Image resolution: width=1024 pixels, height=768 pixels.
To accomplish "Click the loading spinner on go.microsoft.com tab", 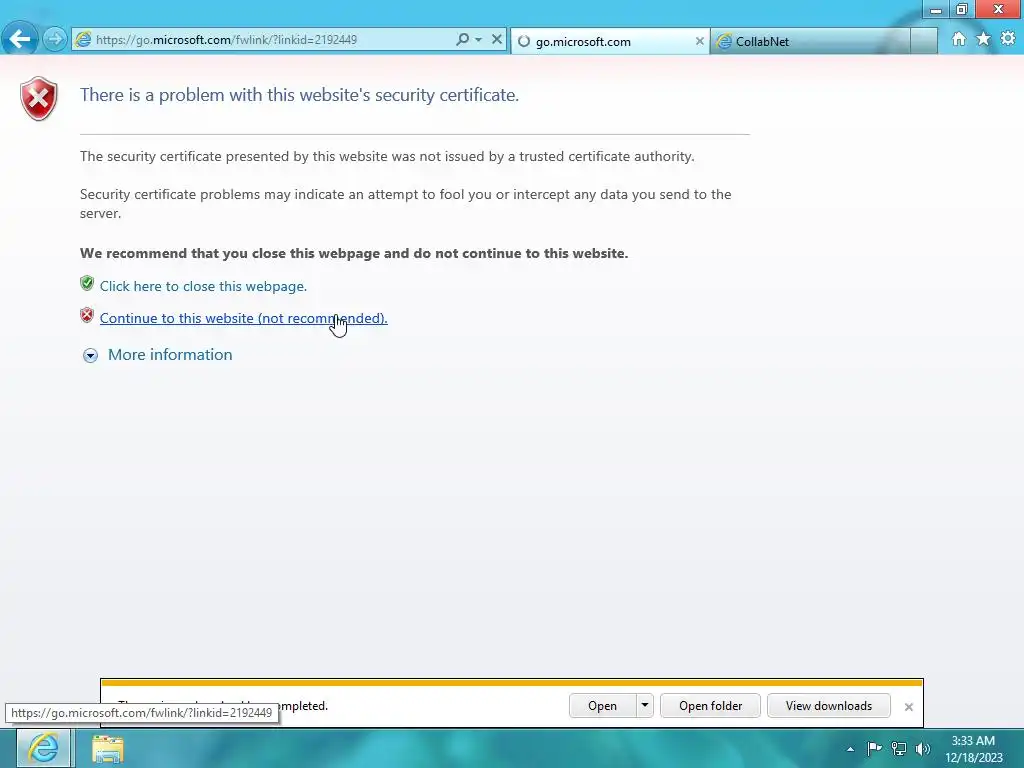I will coord(524,41).
